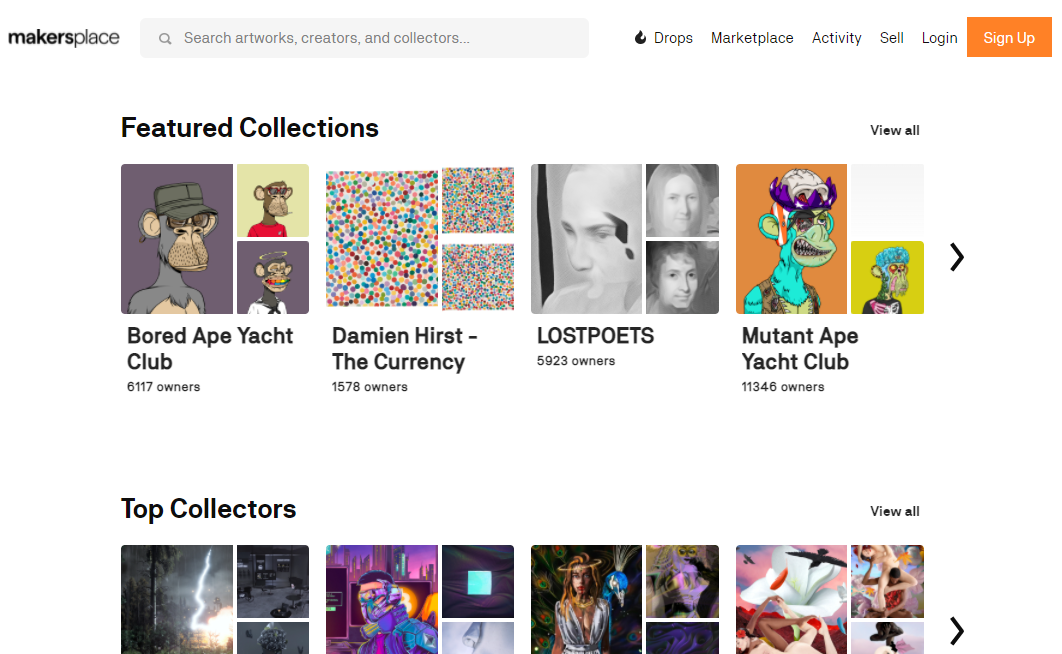Open woman with peacock collector artwork
This screenshot has height=654, width=1062.
pos(587,599)
